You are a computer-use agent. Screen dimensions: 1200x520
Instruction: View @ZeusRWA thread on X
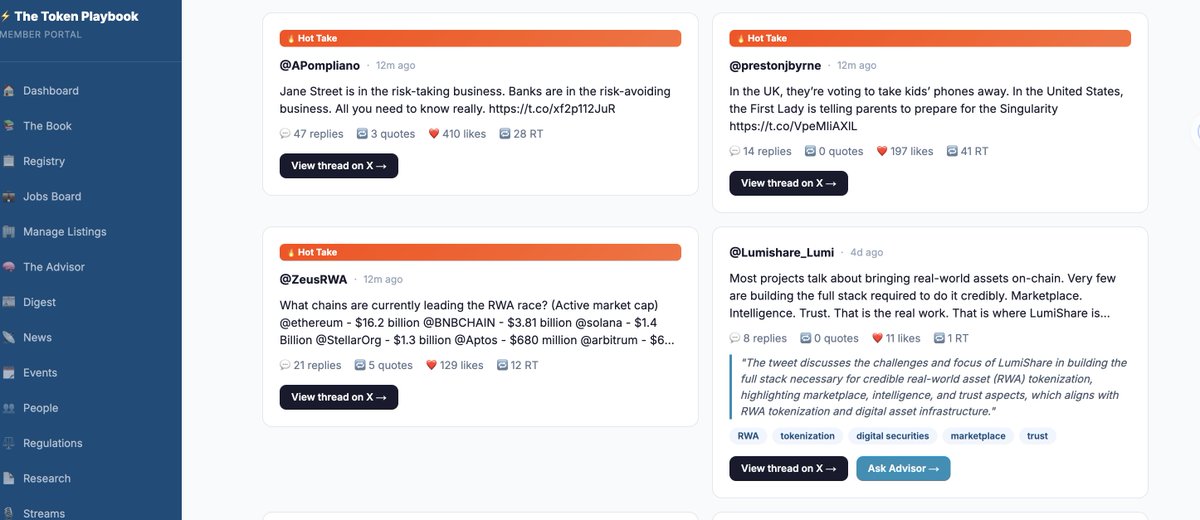pos(339,397)
